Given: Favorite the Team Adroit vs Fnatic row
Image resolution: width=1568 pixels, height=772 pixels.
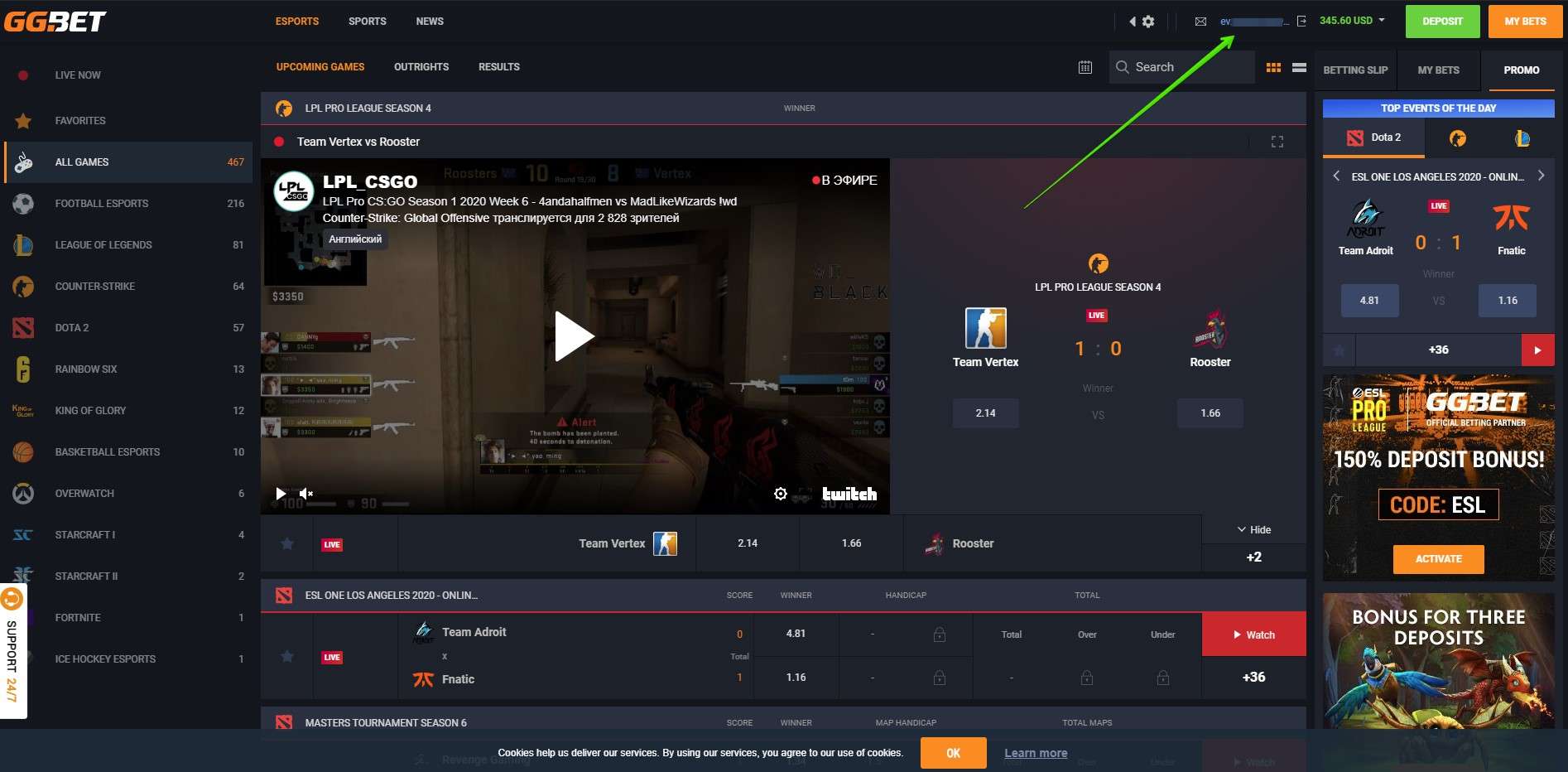Looking at the screenshot, I should click(x=287, y=657).
